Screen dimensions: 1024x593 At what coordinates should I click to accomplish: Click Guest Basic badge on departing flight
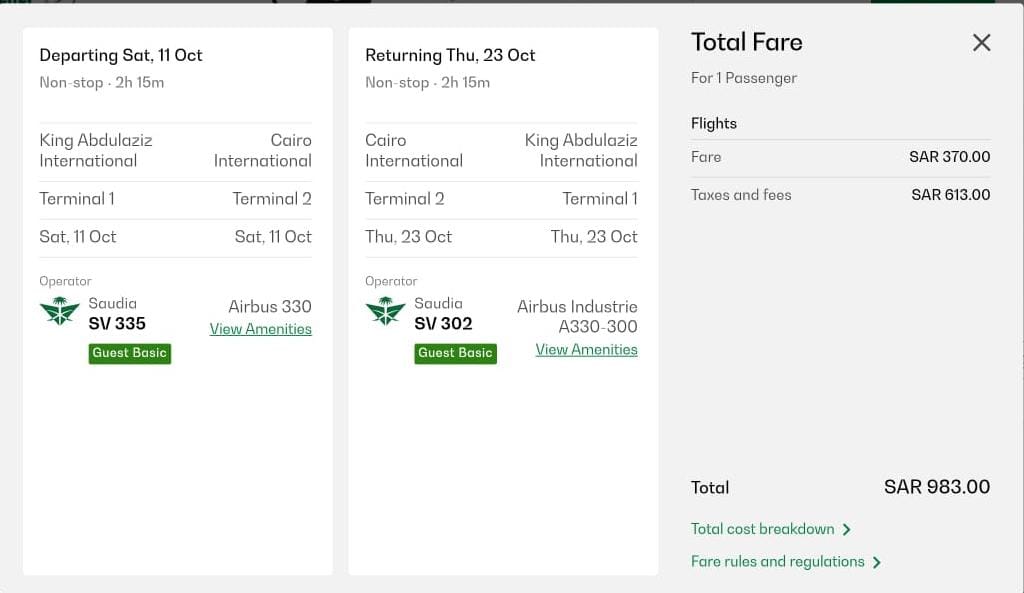[x=130, y=353]
